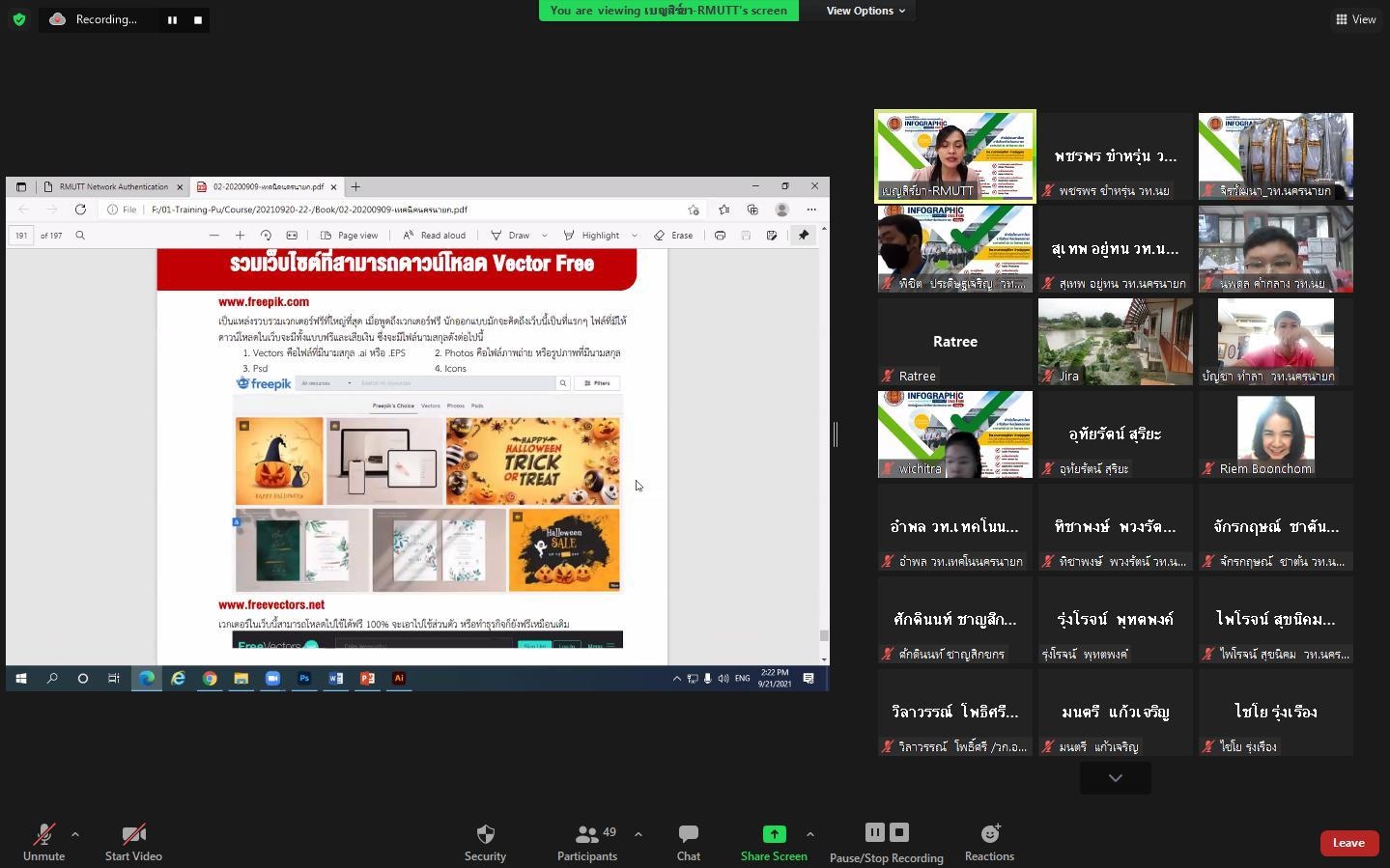Open the Windows Start menu

pyautogui.click(x=21, y=679)
